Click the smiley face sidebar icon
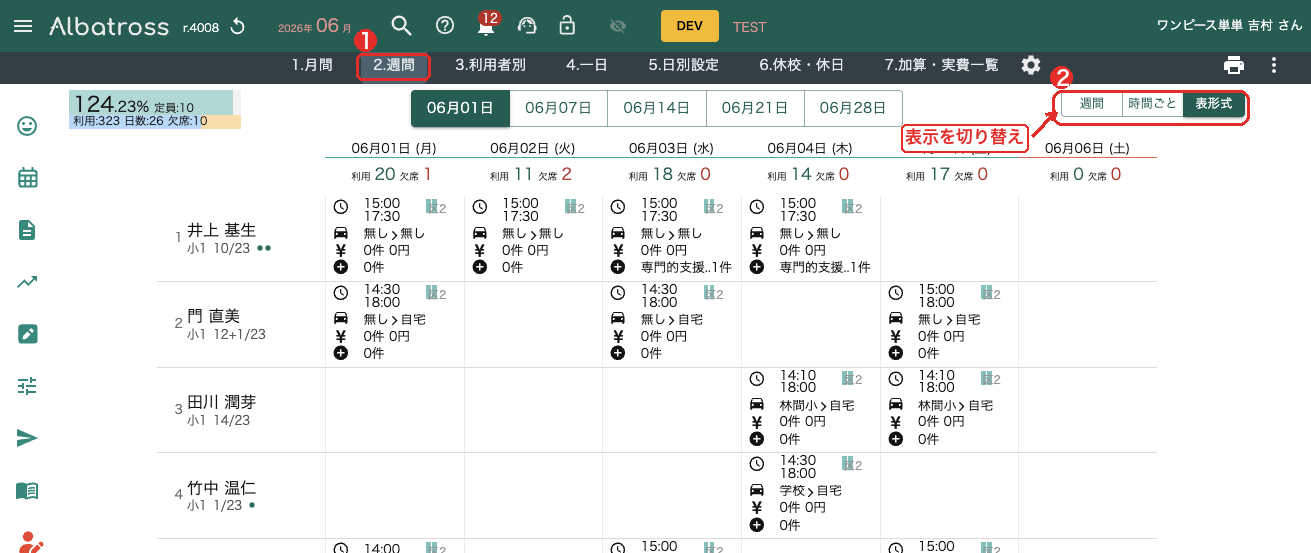Viewport: 1311px width, 553px height. point(27,126)
